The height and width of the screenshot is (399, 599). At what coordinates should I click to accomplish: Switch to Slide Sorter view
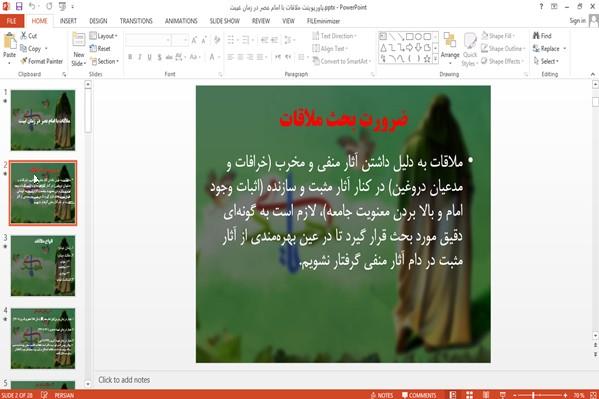click(x=469, y=395)
